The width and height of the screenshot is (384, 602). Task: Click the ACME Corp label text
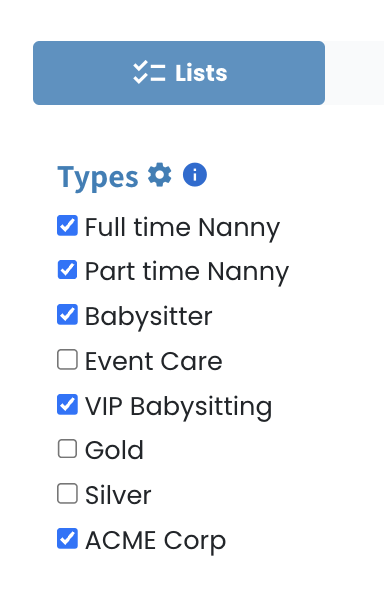coord(156,541)
